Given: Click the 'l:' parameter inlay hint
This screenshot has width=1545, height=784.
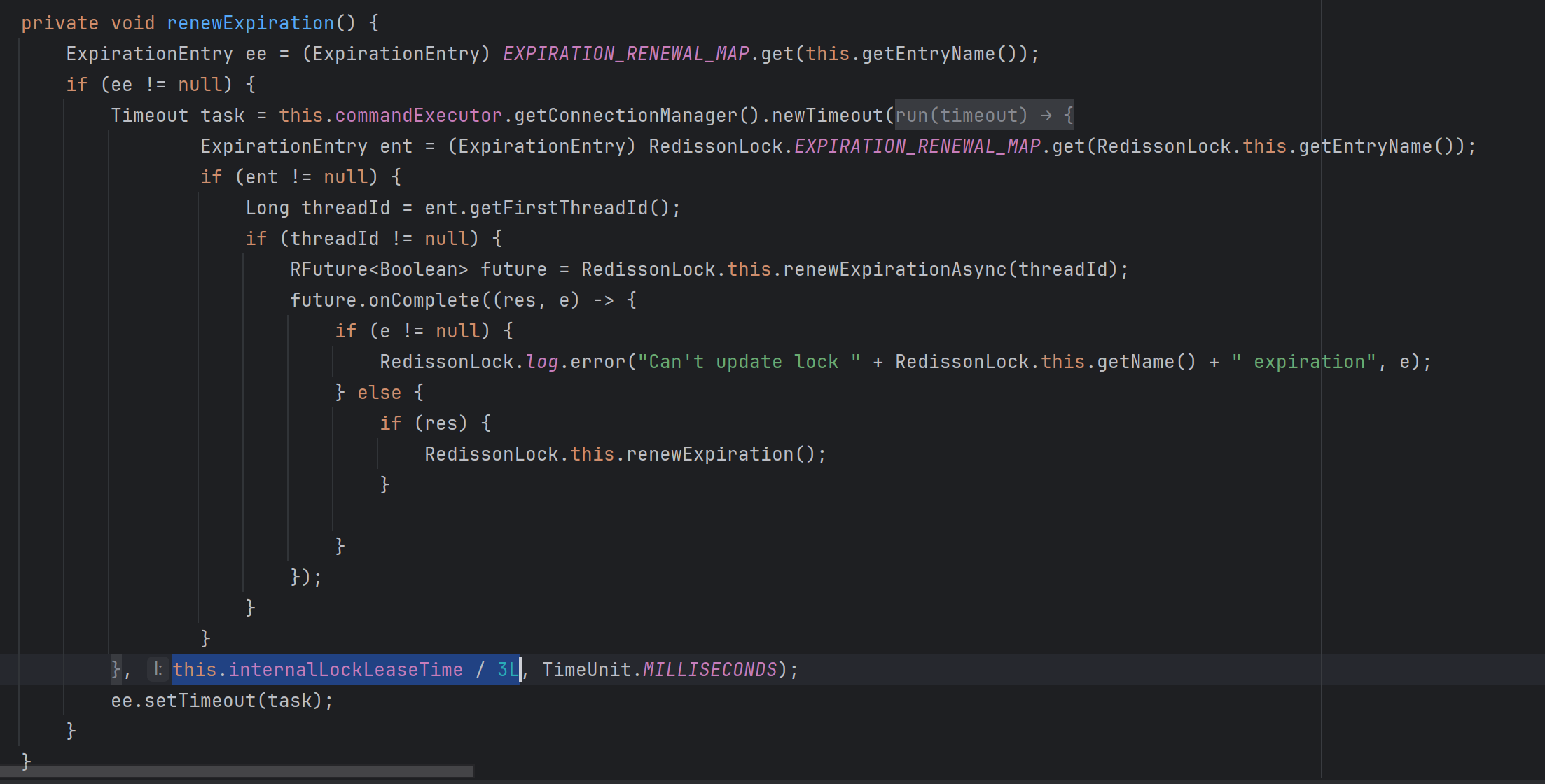Looking at the screenshot, I should tap(158, 670).
